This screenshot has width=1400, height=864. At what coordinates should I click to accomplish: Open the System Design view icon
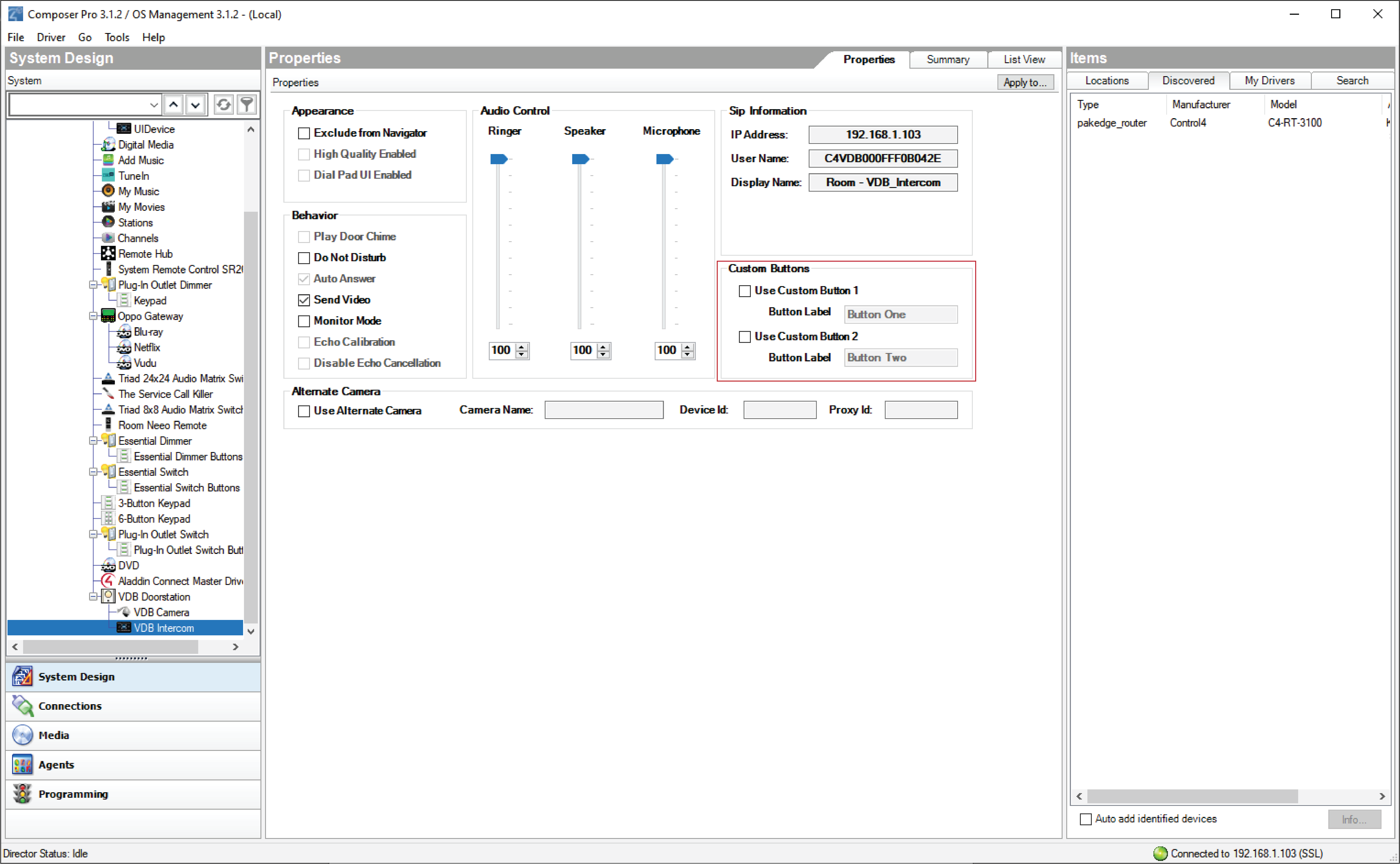point(22,676)
